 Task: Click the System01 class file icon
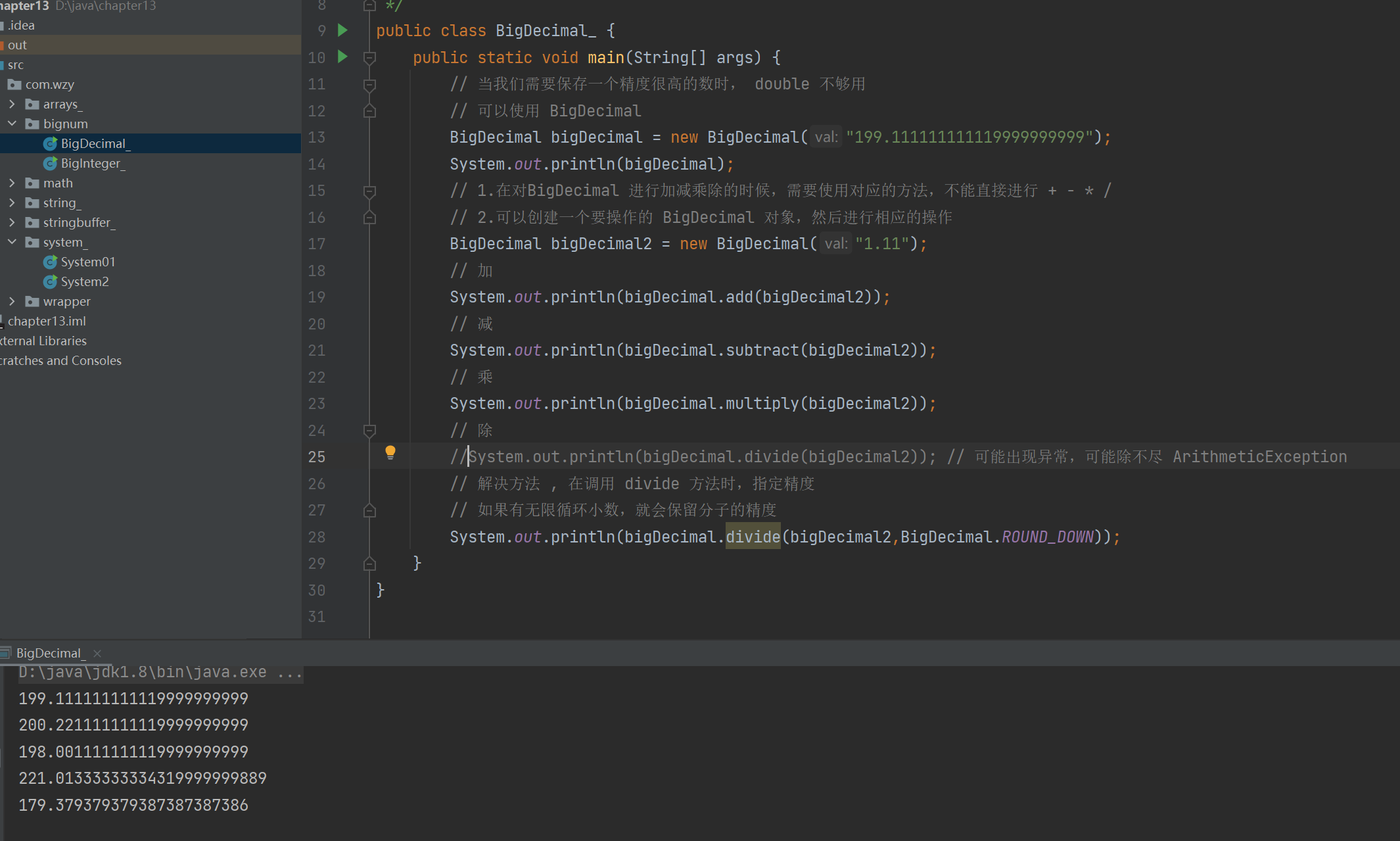point(50,262)
